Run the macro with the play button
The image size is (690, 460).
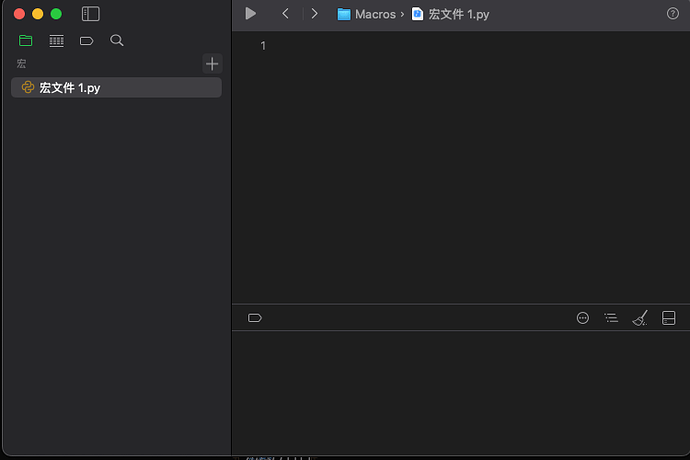coord(250,14)
